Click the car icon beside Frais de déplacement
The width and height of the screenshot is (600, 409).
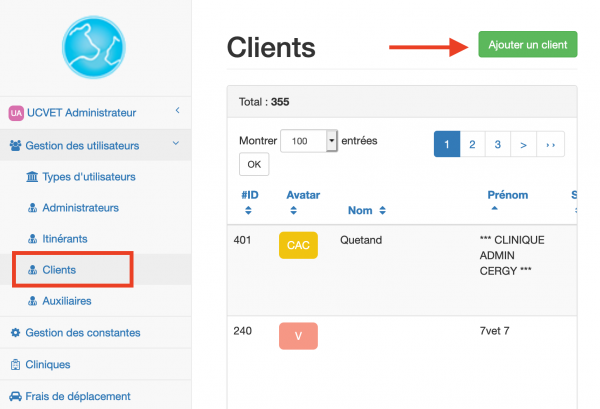click(x=15, y=397)
